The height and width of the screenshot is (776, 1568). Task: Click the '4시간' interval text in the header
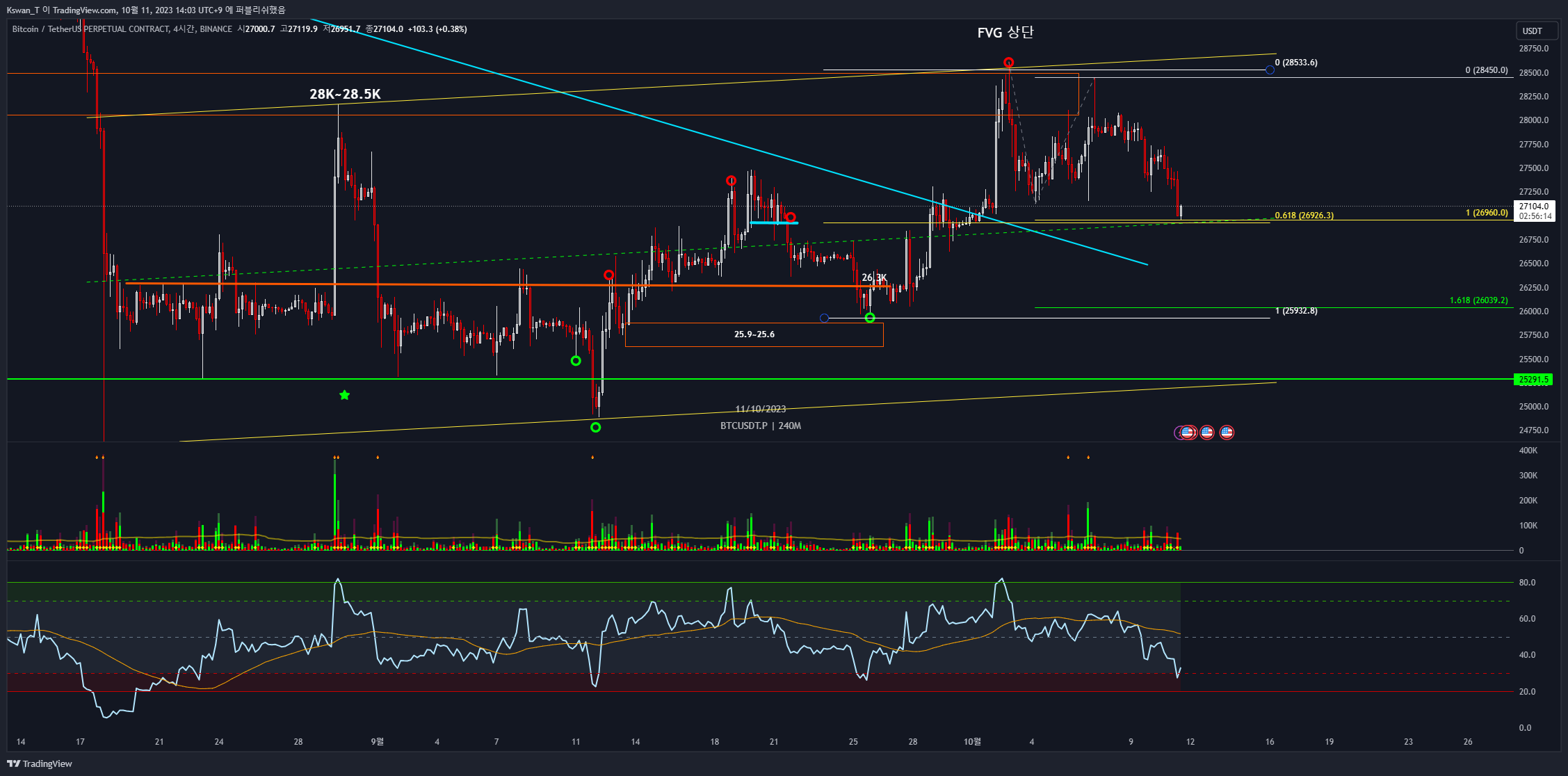184,29
